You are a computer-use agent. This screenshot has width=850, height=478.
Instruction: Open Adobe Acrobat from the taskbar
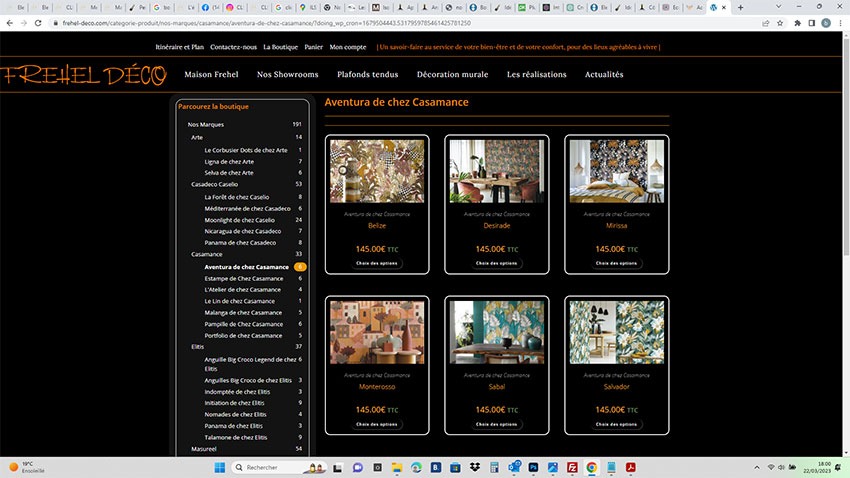630,467
